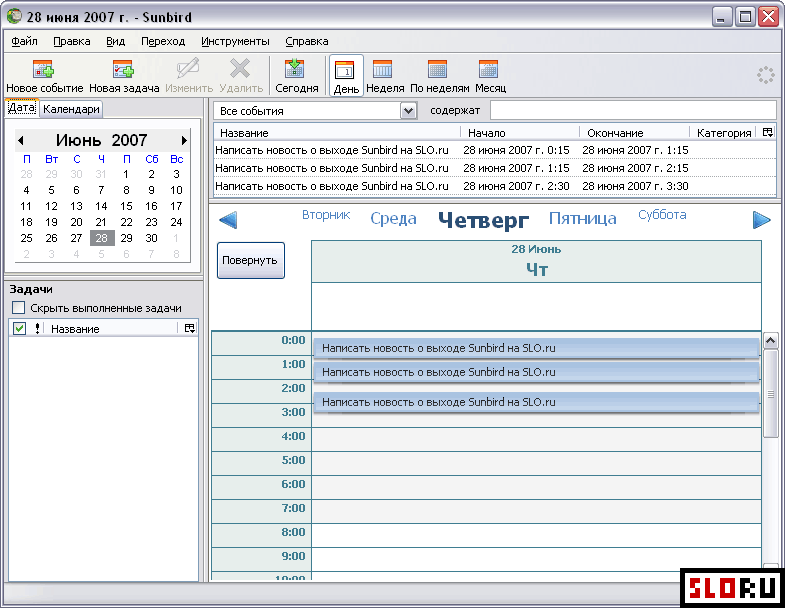Jump to Суббота in day navigator
This screenshot has height=608, width=785.
pyautogui.click(x=662, y=215)
